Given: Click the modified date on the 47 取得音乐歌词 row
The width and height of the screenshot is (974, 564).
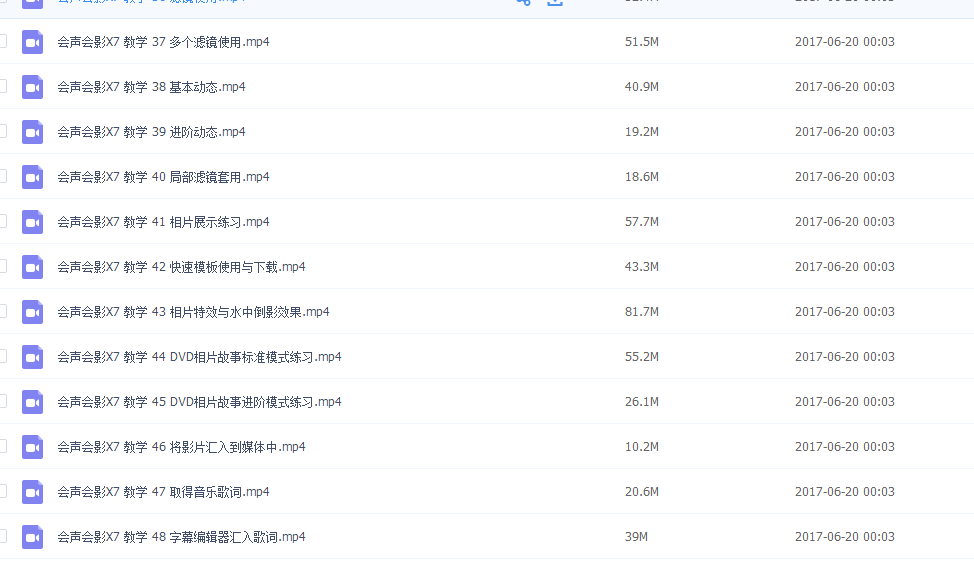Looking at the screenshot, I should (845, 492).
